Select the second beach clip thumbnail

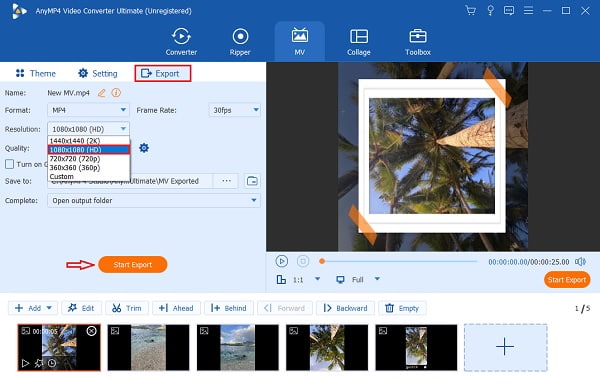click(148, 348)
